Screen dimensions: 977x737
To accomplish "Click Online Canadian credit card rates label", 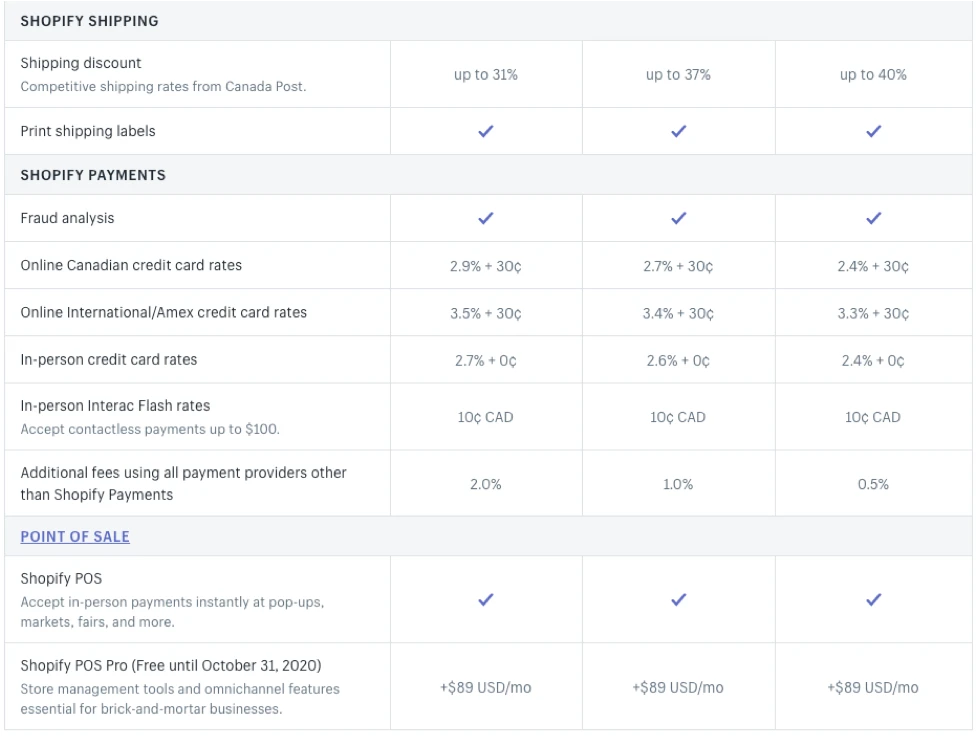I will pos(131,265).
